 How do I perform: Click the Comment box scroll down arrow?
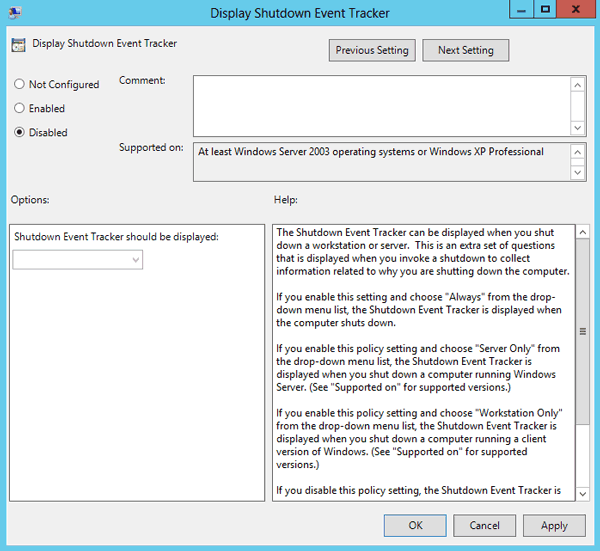coord(577,127)
